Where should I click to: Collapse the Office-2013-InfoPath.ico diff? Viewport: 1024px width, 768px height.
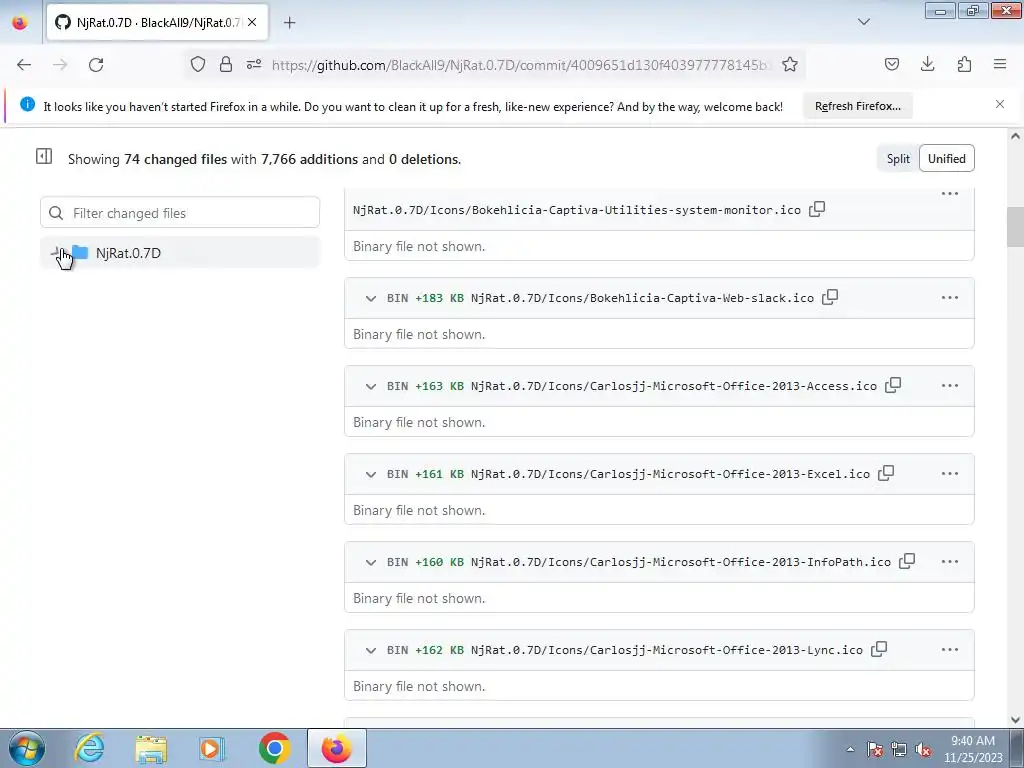click(x=370, y=562)
